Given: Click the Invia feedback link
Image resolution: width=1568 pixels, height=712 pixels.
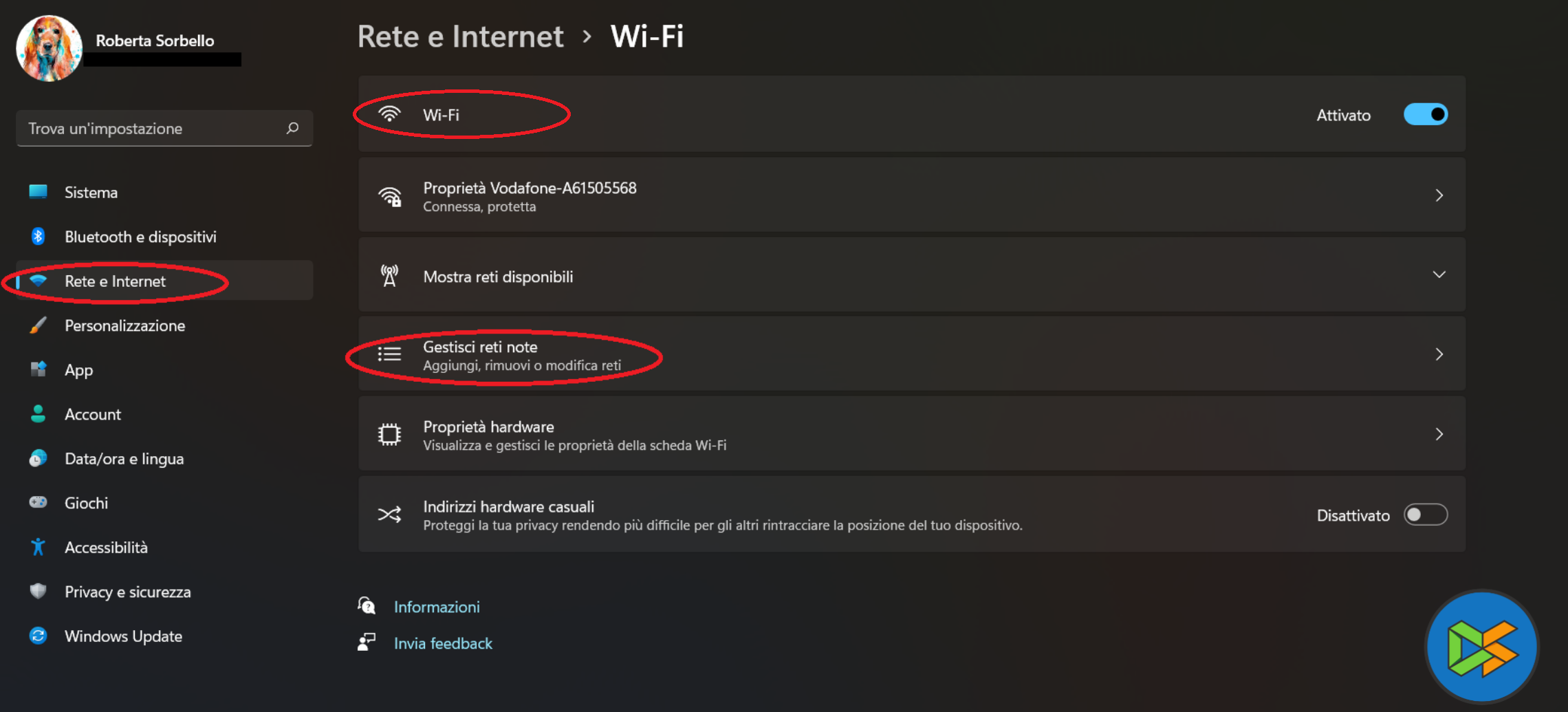Looking at the screenshot, I should [443, 643].
